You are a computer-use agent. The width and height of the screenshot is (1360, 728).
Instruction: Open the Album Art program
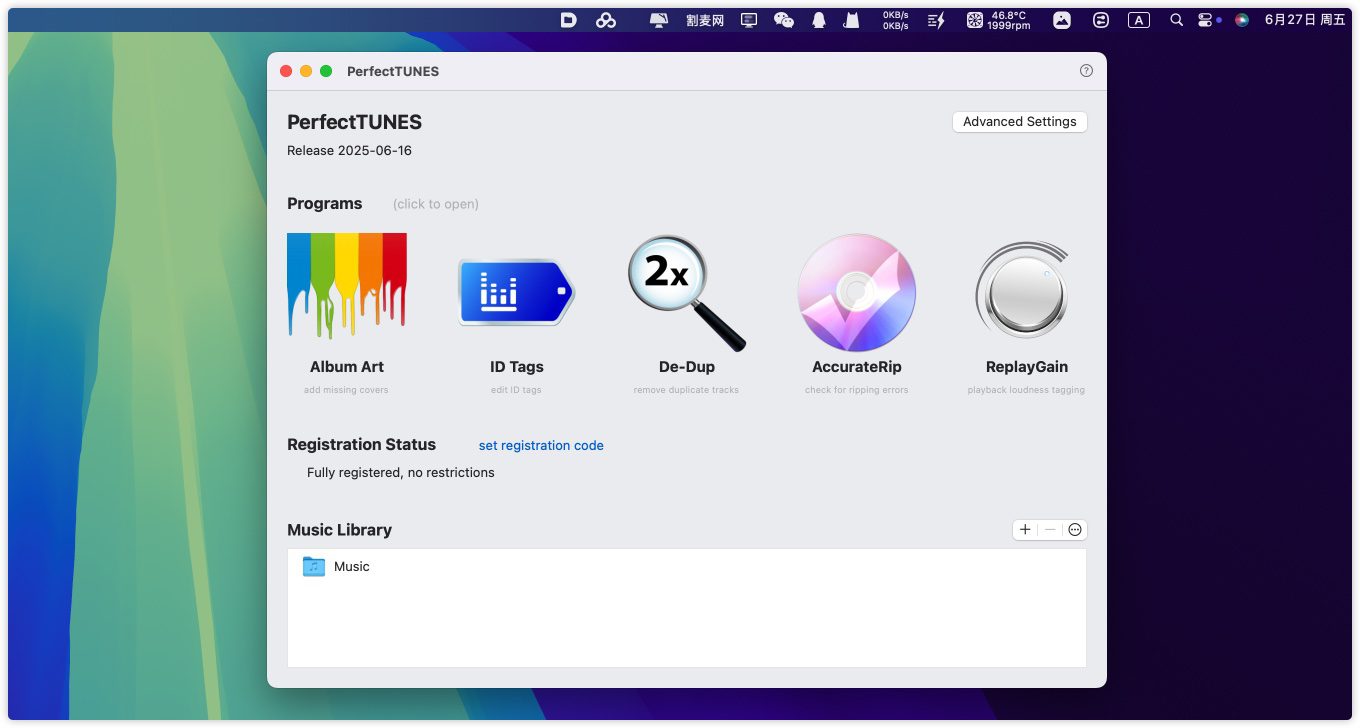click(x=347, y=286)
